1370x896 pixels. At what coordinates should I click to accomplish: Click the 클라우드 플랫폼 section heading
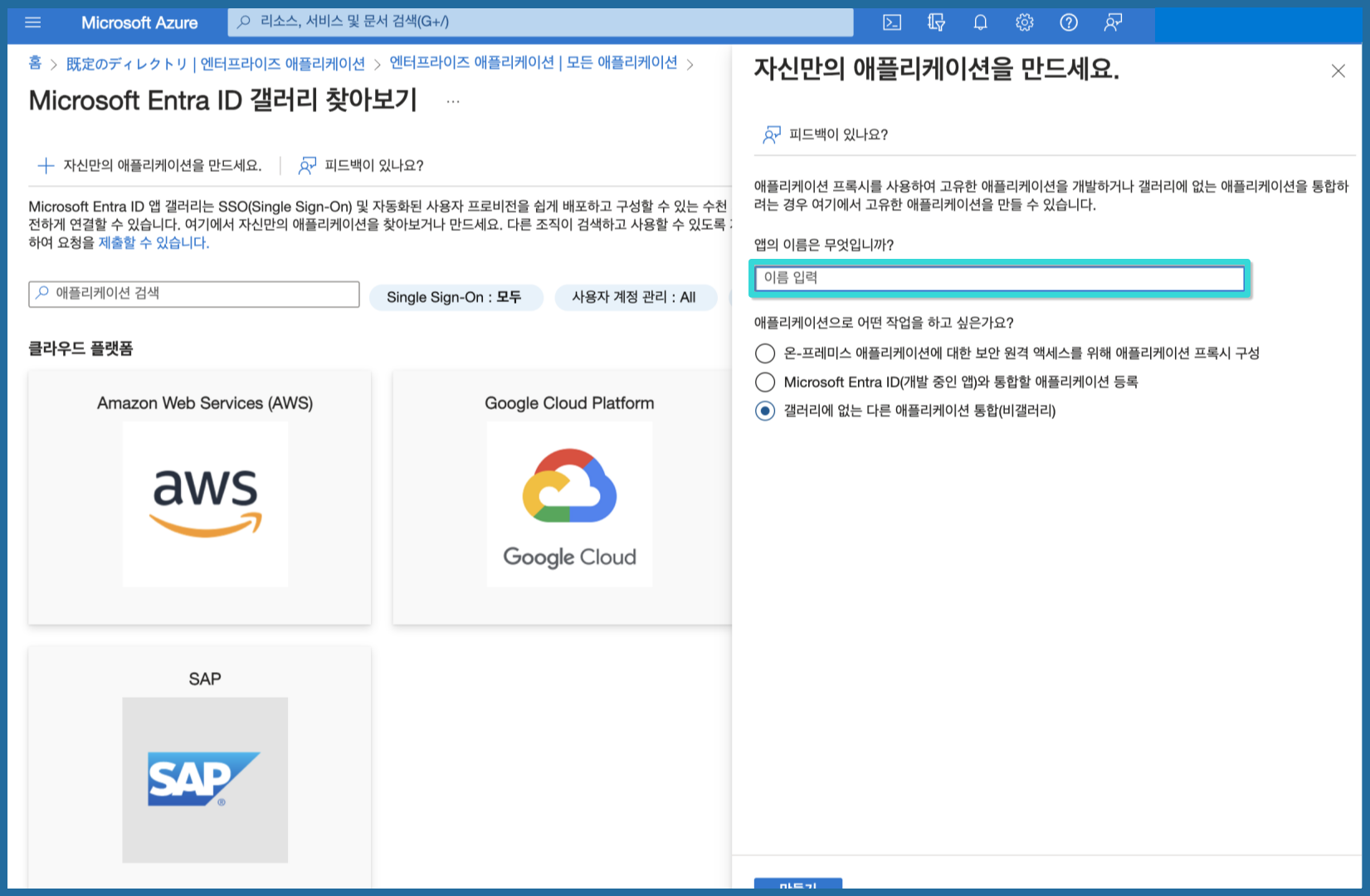pos(80,348)
